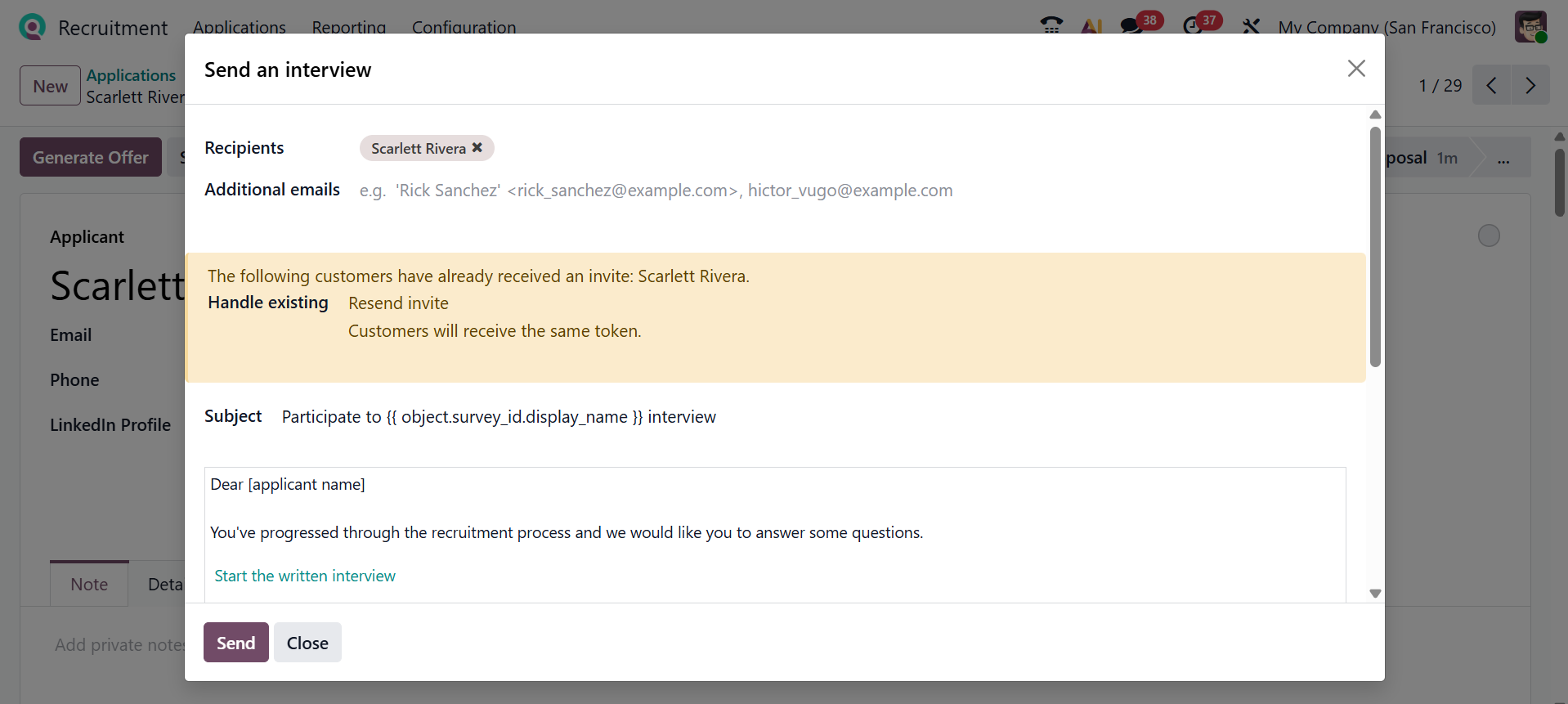The width and height of the screenshot is (1568, 704).
Task: Select the Resend invite option
Action: click(x=398, y=303)
